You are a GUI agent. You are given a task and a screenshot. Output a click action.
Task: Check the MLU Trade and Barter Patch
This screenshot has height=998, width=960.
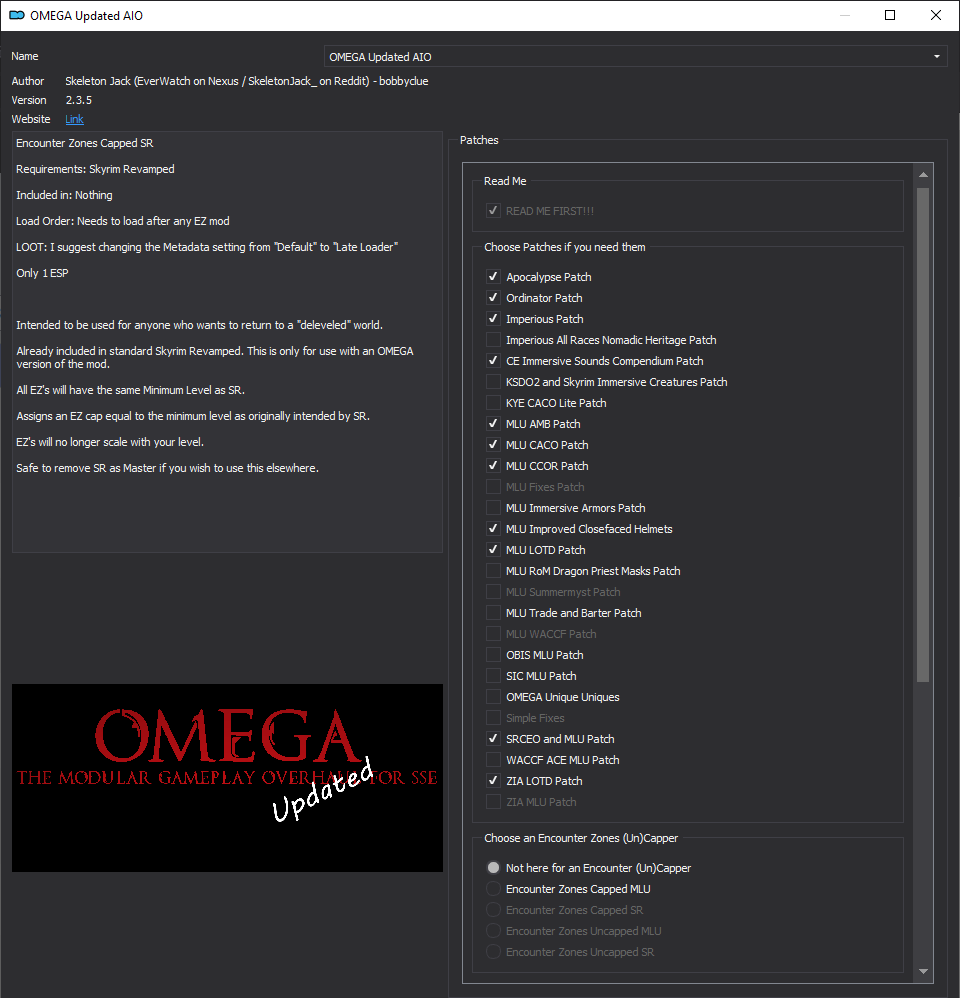(x=493, y=613)
